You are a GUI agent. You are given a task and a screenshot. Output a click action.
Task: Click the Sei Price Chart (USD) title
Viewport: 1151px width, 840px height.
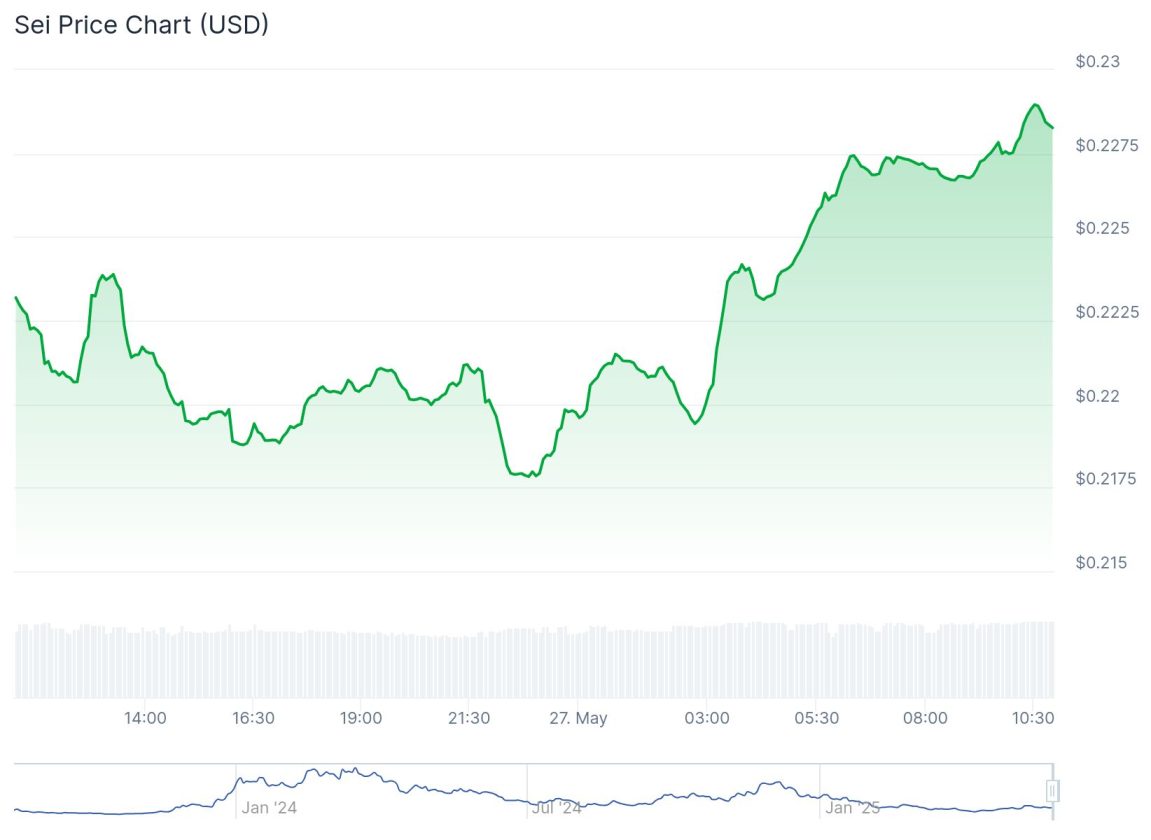(141, 26)
